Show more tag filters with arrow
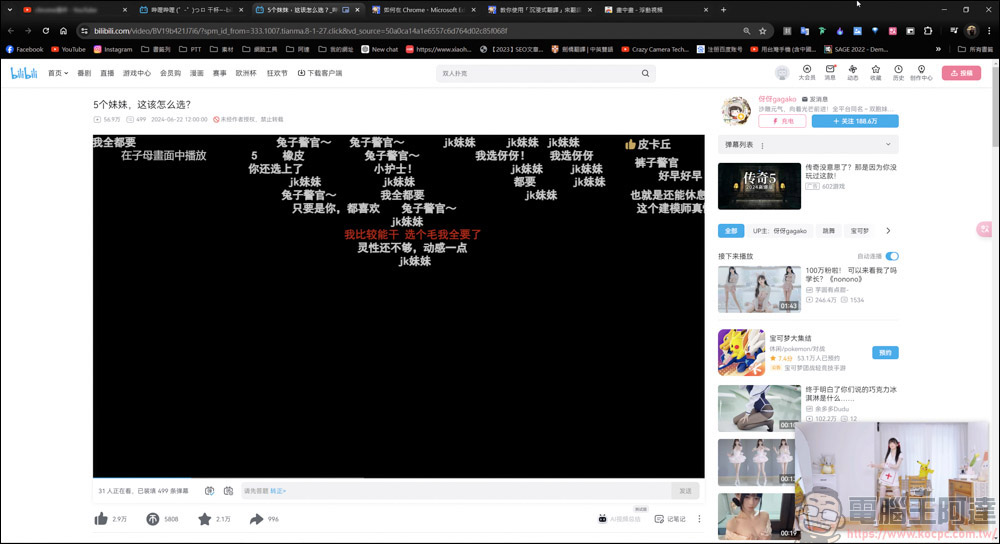 click(x=888, y=231)
